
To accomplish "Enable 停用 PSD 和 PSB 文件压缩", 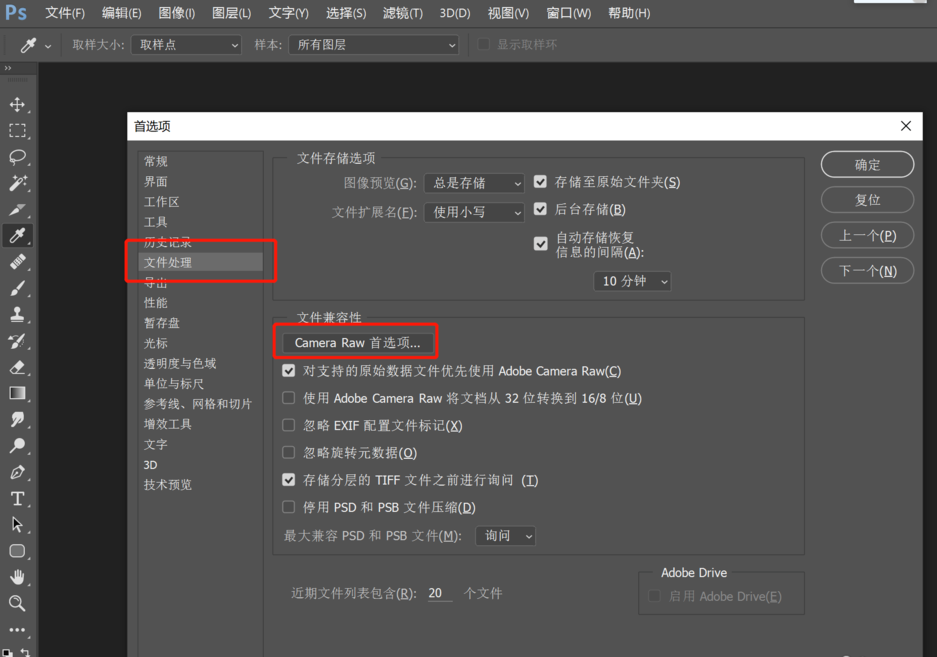I will [289, 507].
